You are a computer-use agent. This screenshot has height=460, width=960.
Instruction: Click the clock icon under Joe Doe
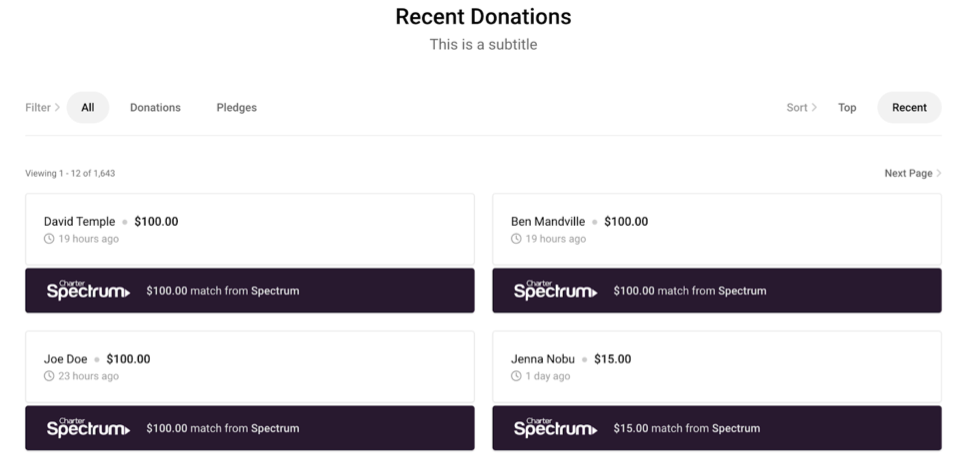(x=49, y=376)
